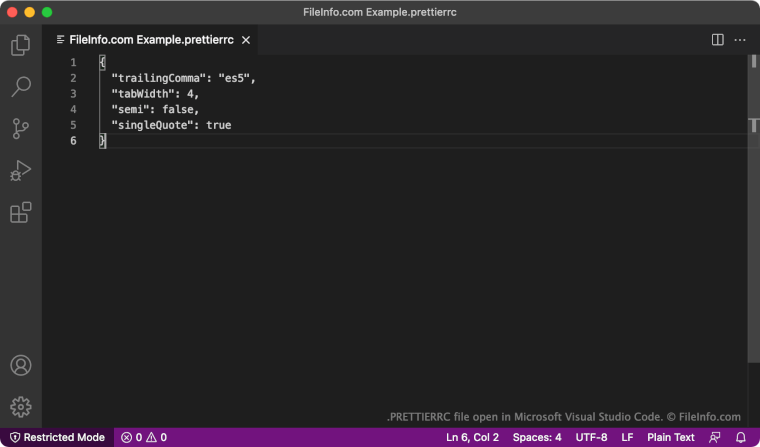Click the "trailingComma" key on line 2
The height and width of the screenshot is (447, 760).
(159, 78)
